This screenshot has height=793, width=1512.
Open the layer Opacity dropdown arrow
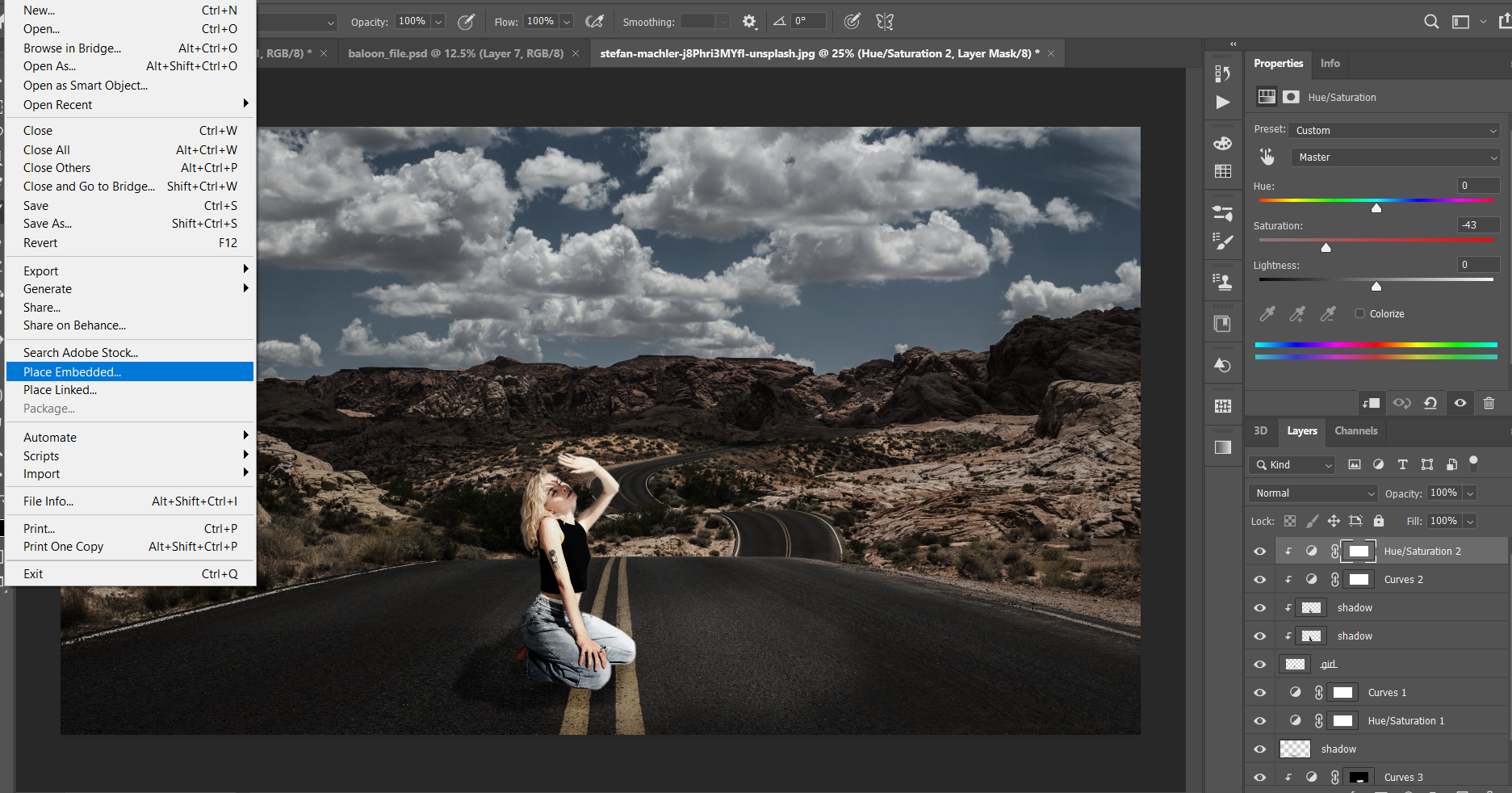click(x=1470, y=493)
